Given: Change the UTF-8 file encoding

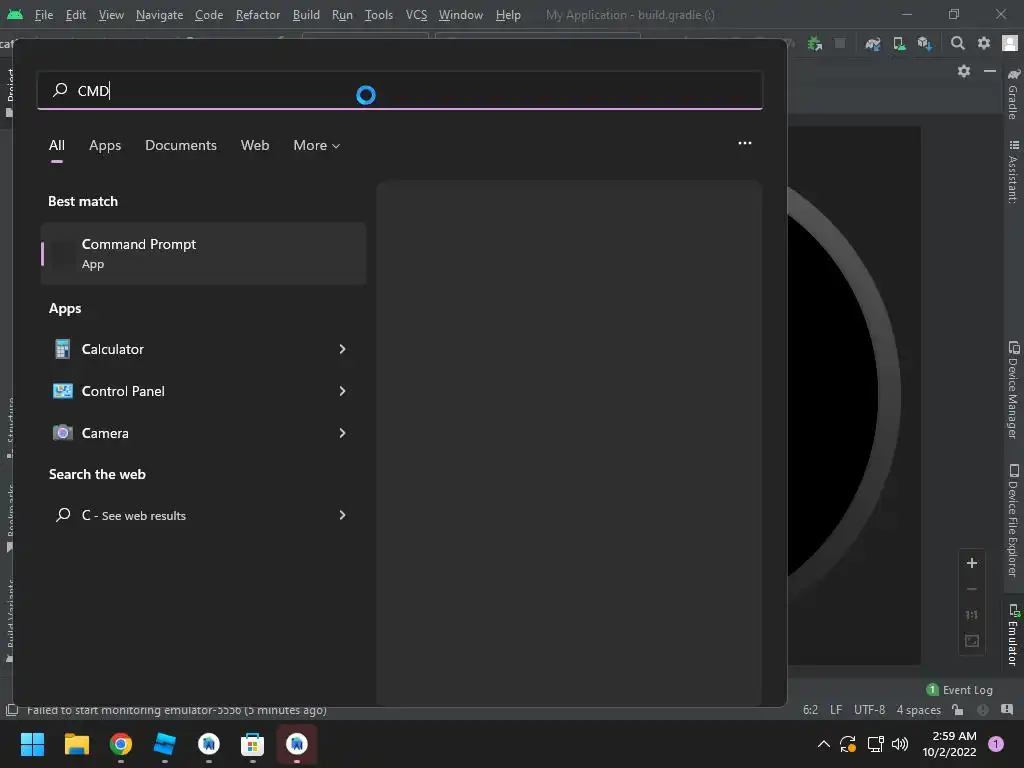Looking at the screenshot, I should coord(869,710).
